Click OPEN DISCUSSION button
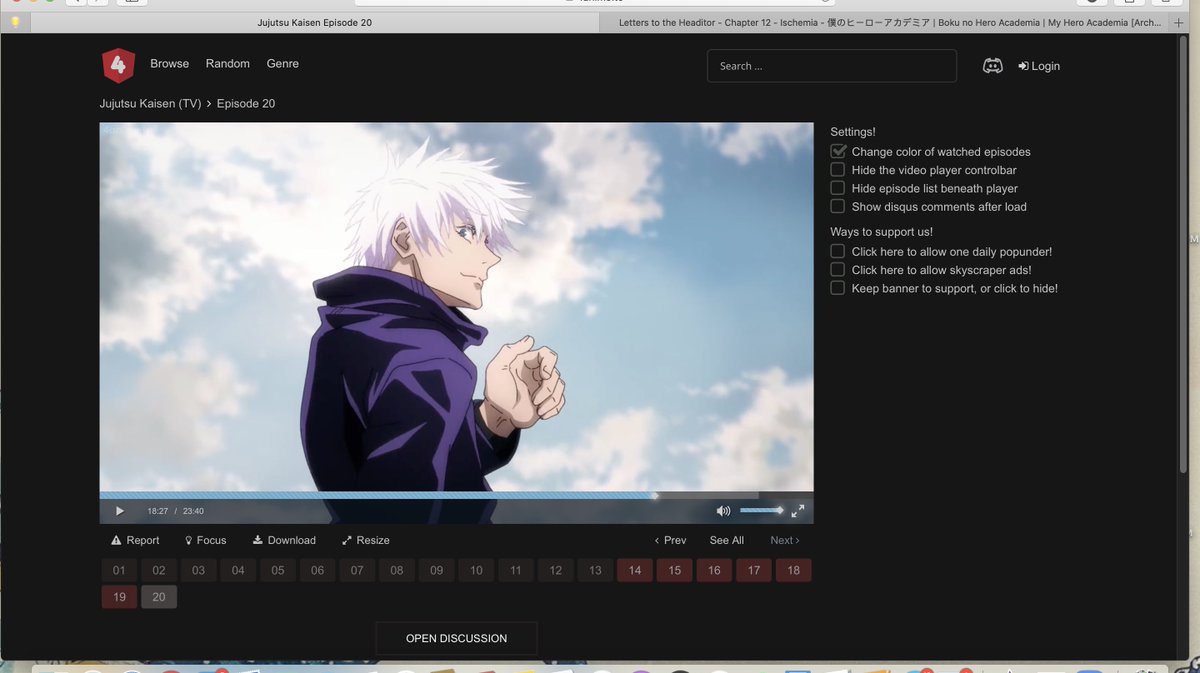 [x=456, y=638]
